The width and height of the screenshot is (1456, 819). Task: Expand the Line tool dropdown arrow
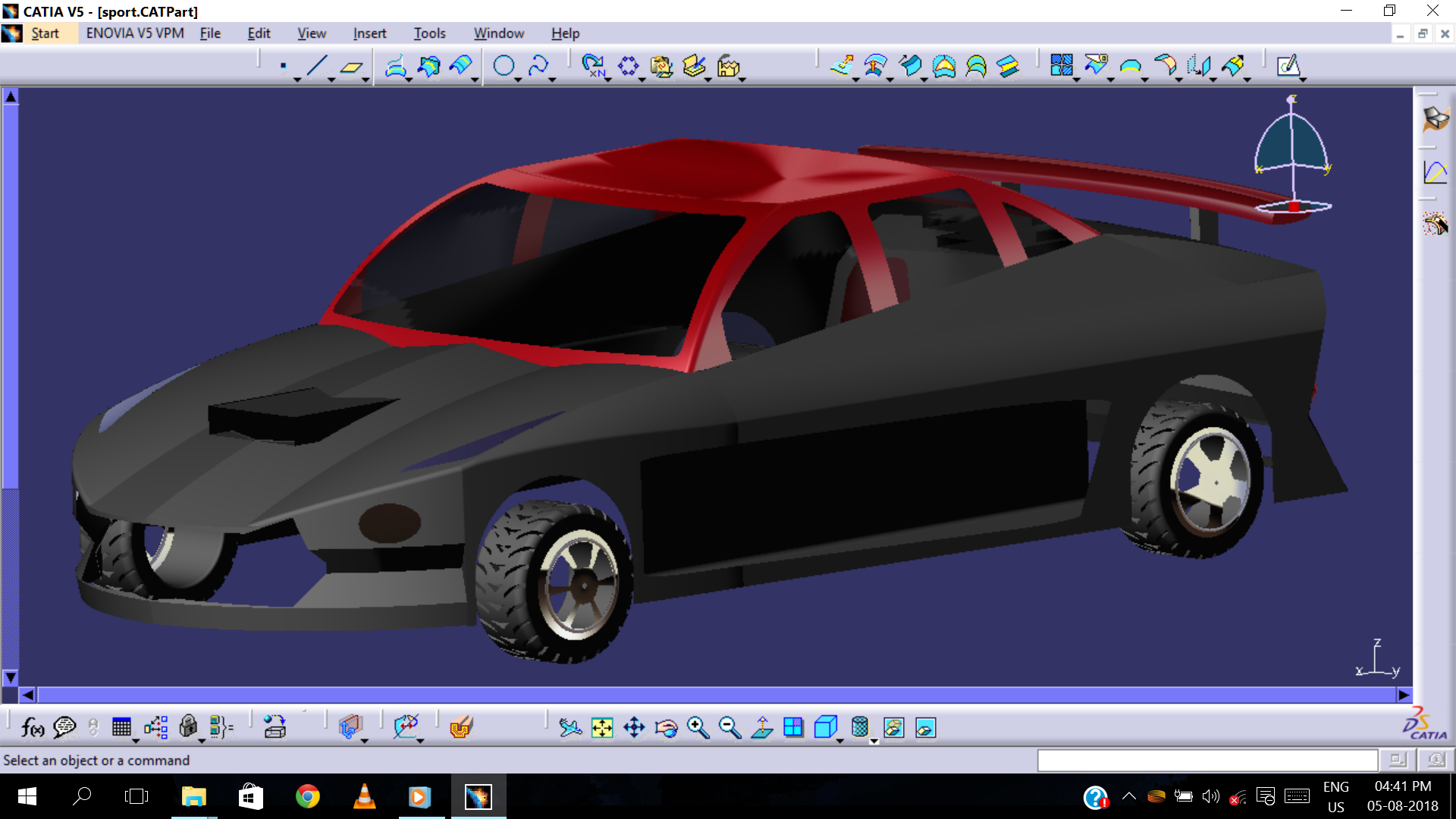tap(331, 80)
